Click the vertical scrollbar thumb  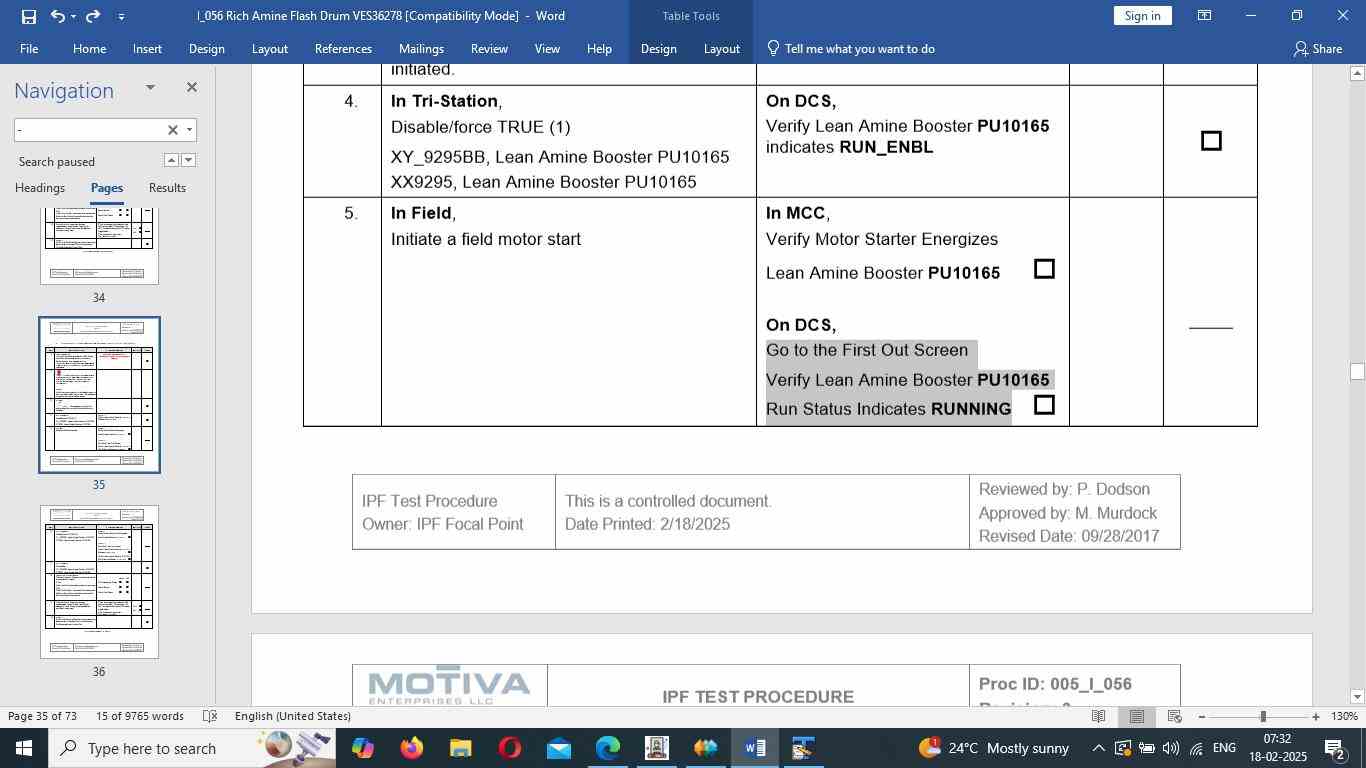point(1357,371)
